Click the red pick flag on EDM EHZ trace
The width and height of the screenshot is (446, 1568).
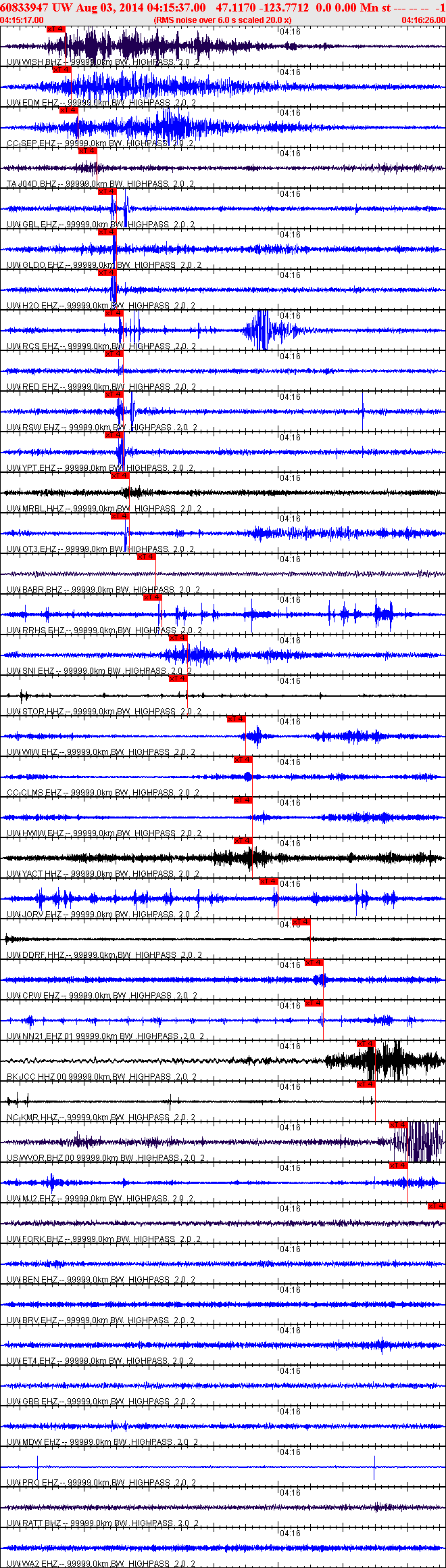(x=61, y=70)
